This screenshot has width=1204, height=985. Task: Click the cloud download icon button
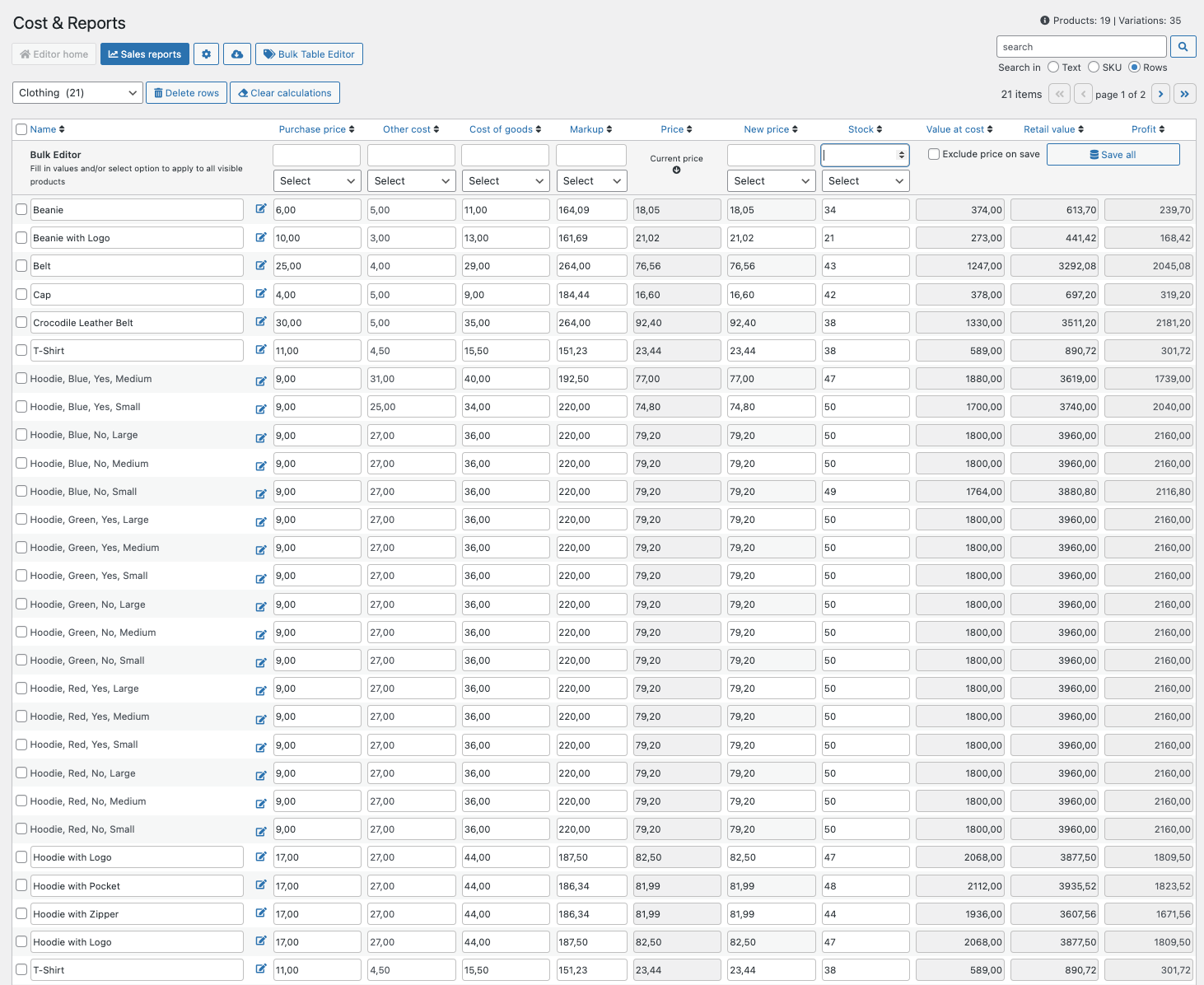click(x=237, y=54)
